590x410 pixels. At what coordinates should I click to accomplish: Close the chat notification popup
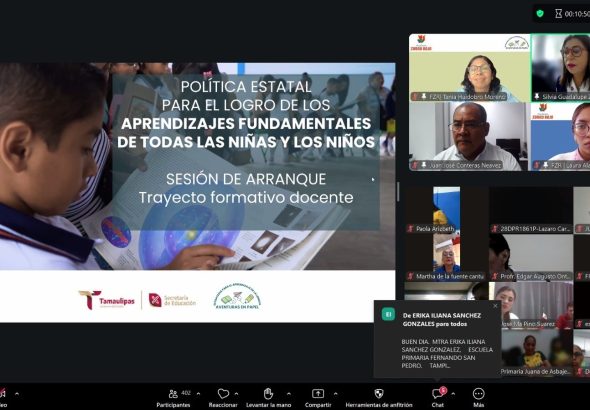point(495,306)
